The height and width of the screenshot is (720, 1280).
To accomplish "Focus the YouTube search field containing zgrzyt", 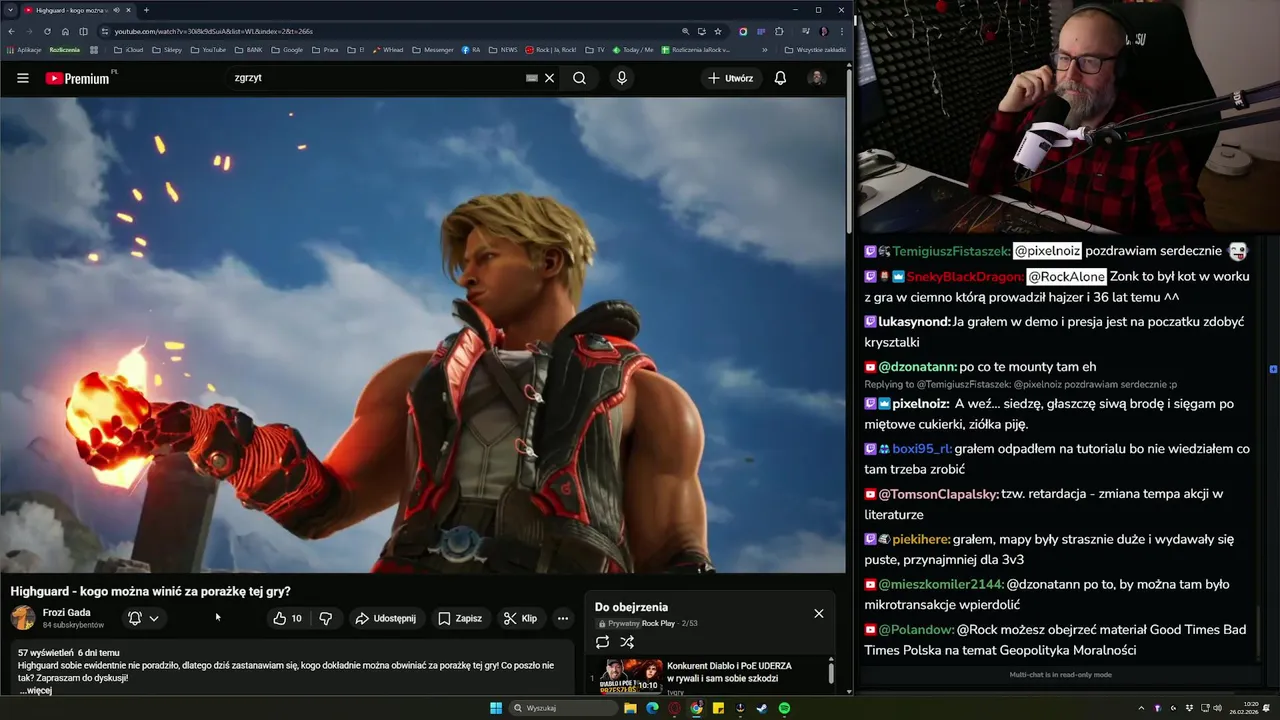I will pos(375,78).
